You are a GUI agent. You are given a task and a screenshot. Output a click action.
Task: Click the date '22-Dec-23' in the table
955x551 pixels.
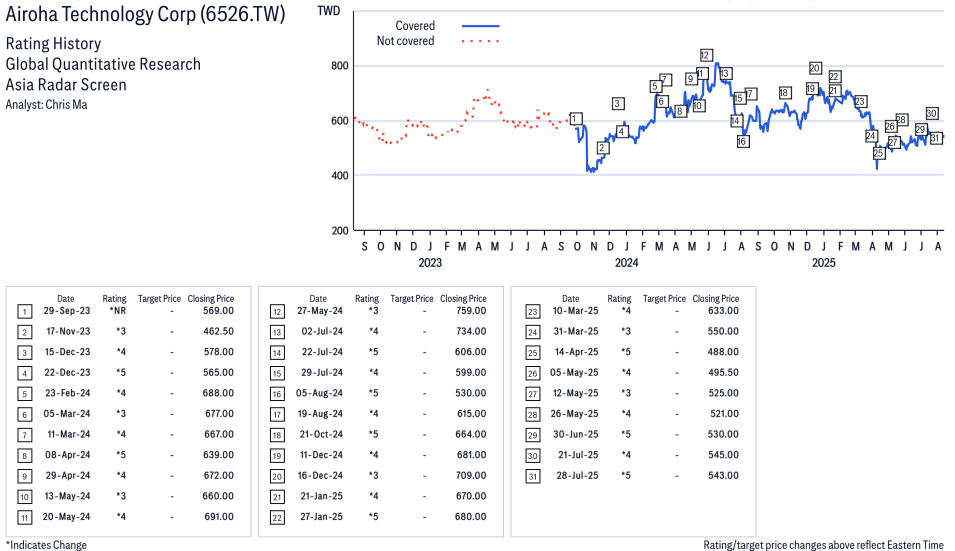click(x=67, y=373)
